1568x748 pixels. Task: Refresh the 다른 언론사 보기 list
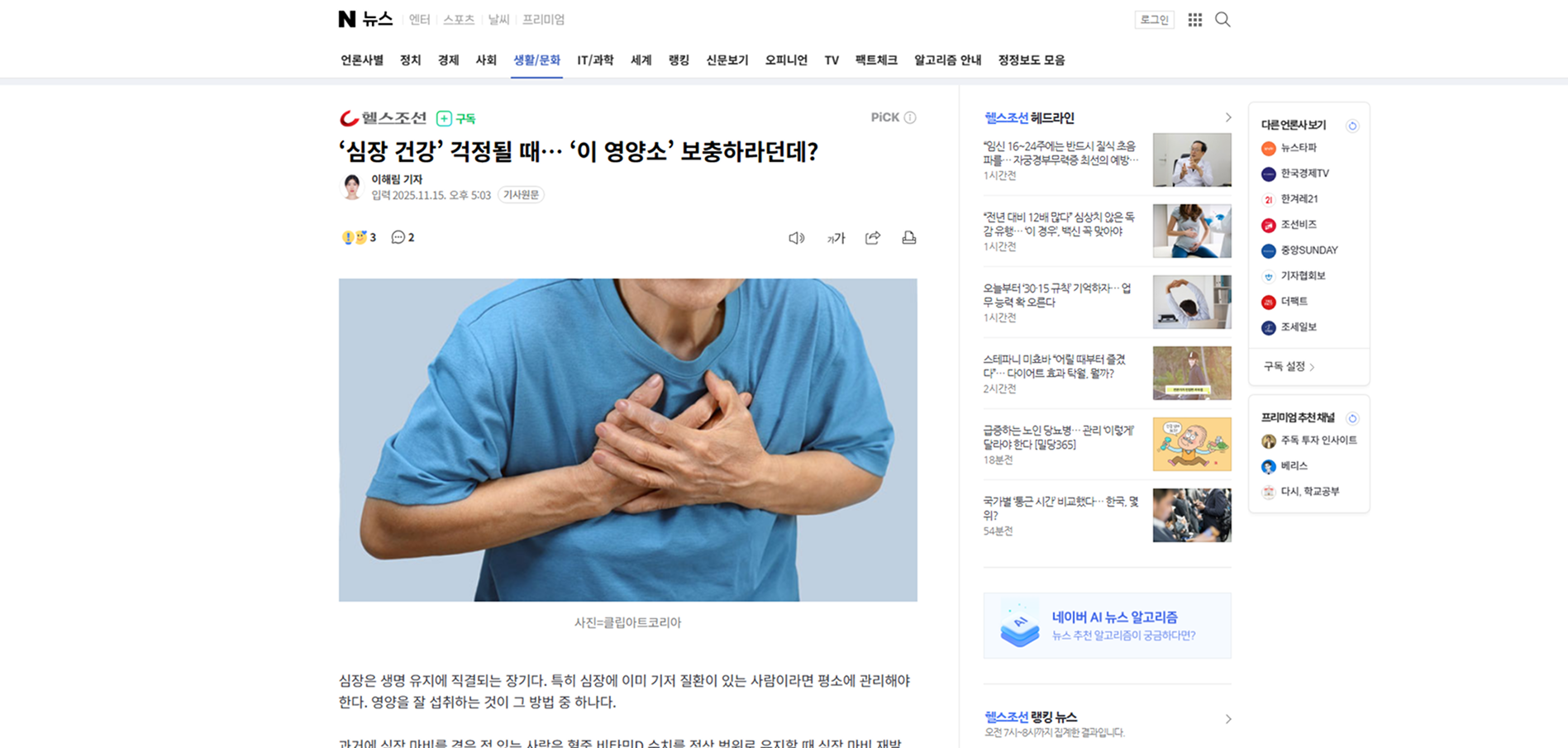pos(1352,126)
